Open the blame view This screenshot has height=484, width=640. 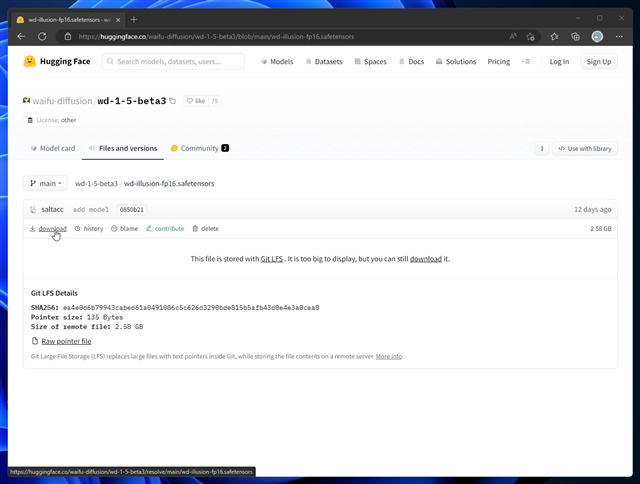(124, 229)
